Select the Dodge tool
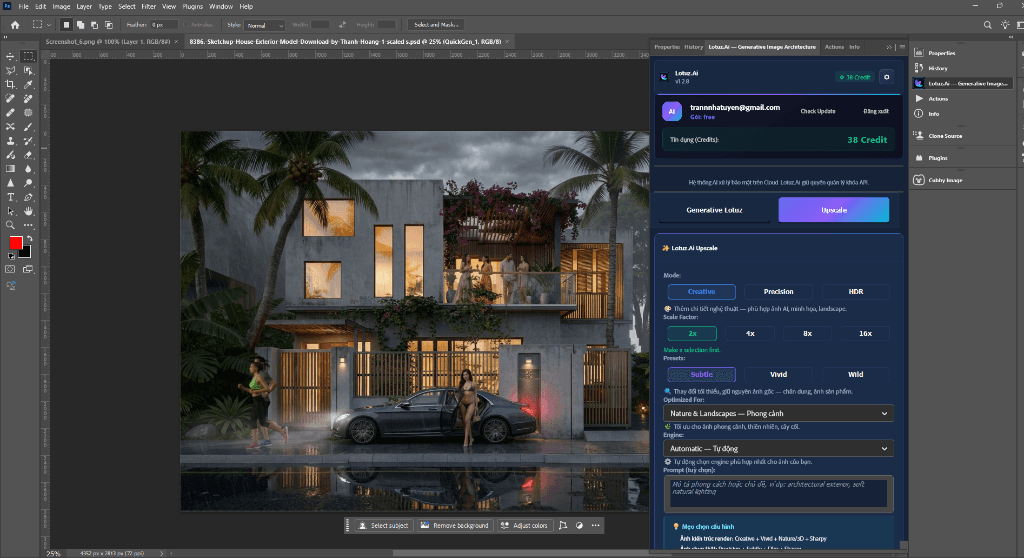Image resolution: width=1024 pixels, height=558 pixels. 28,183
